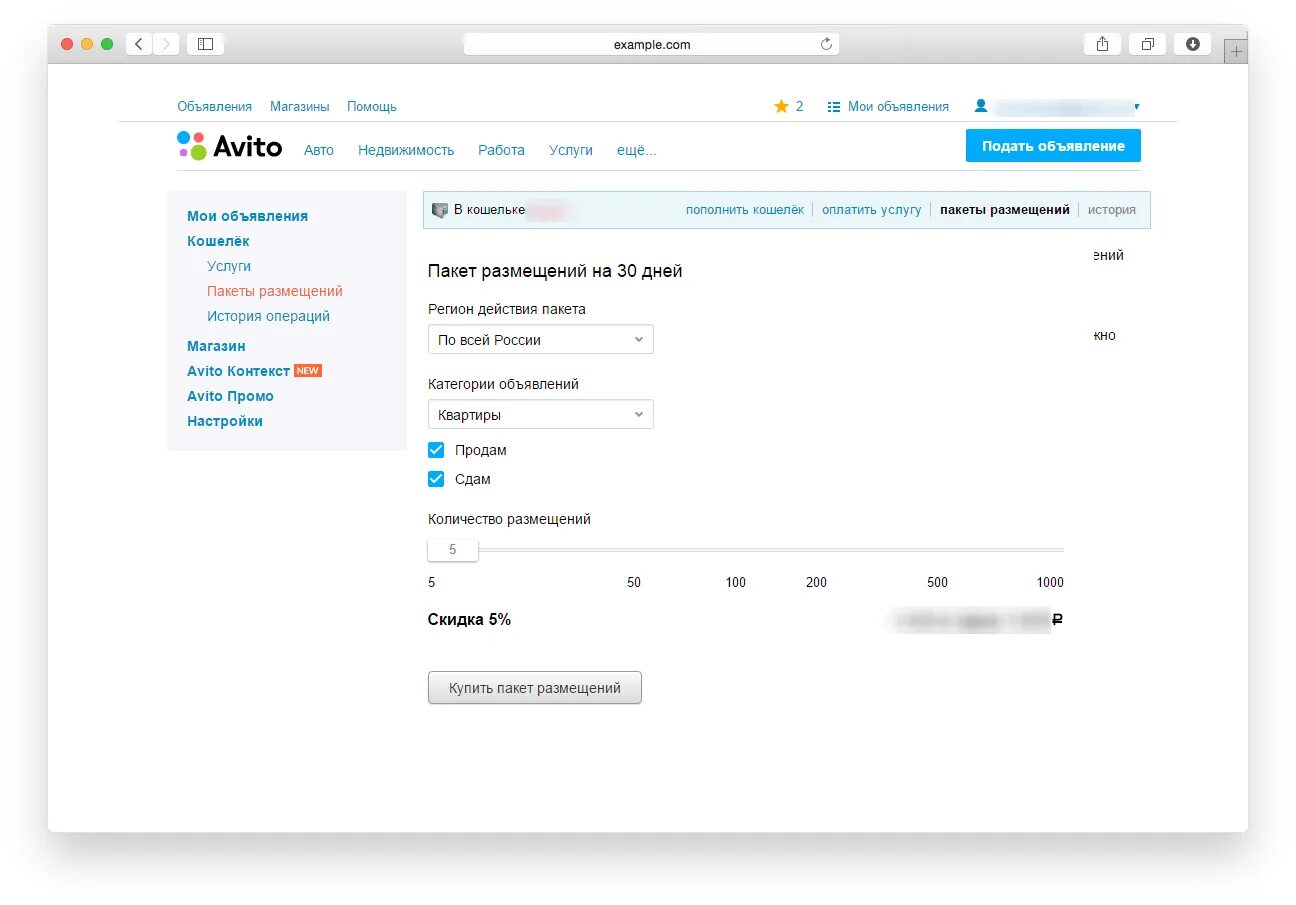
Task: Open the Недвижимость category
Action: pos(406,150)
